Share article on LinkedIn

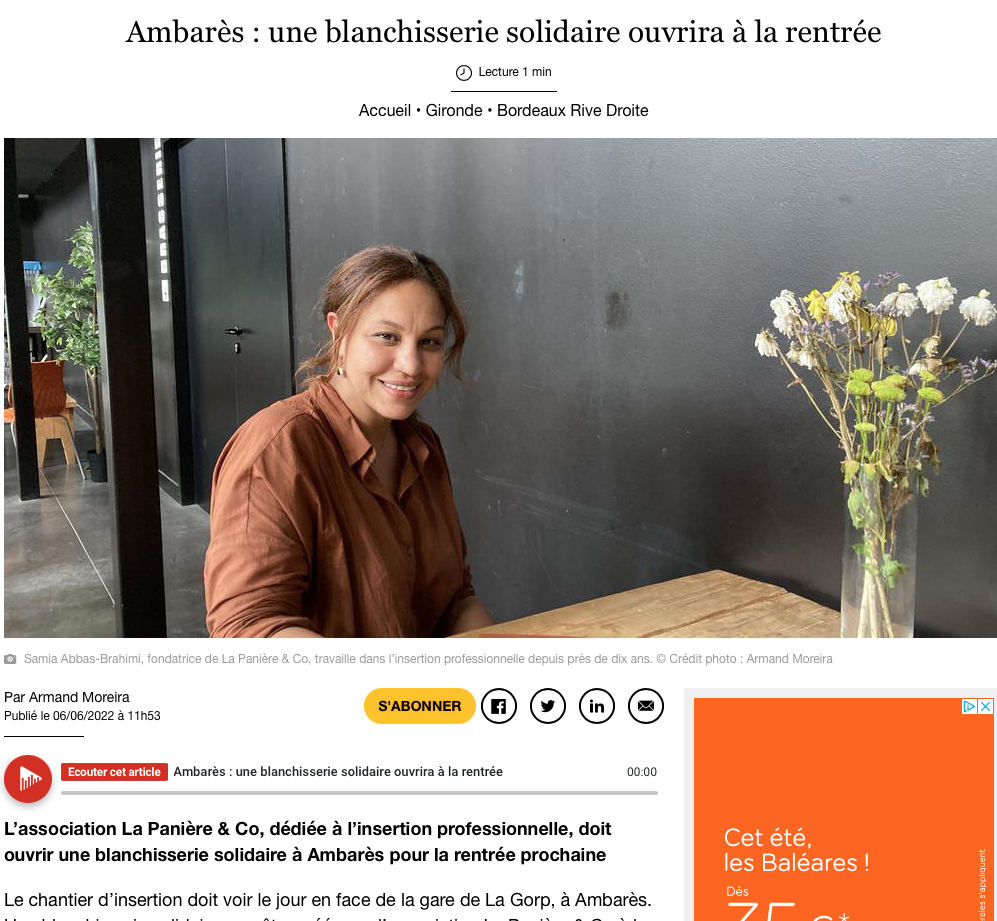[596, 706]
